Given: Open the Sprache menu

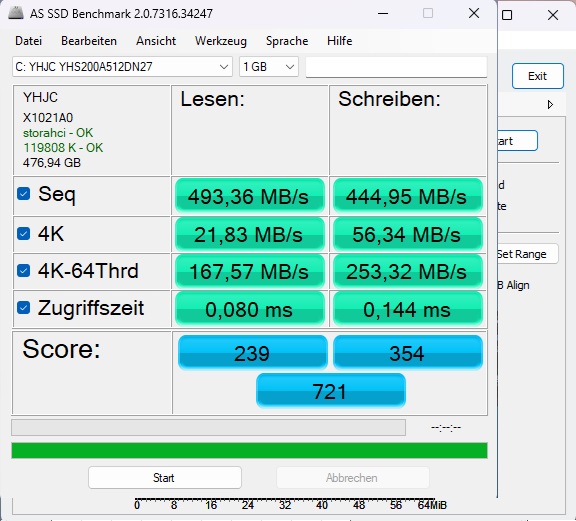Looking at the screenshot, I should (x=287, y=41).
